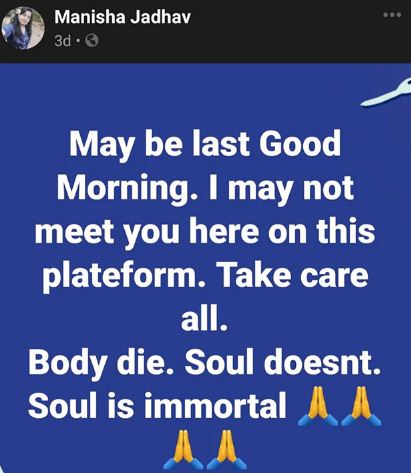Click the bottom-row right praying hands emoji
Screen dimensions: 411x473
pos(227,450)
